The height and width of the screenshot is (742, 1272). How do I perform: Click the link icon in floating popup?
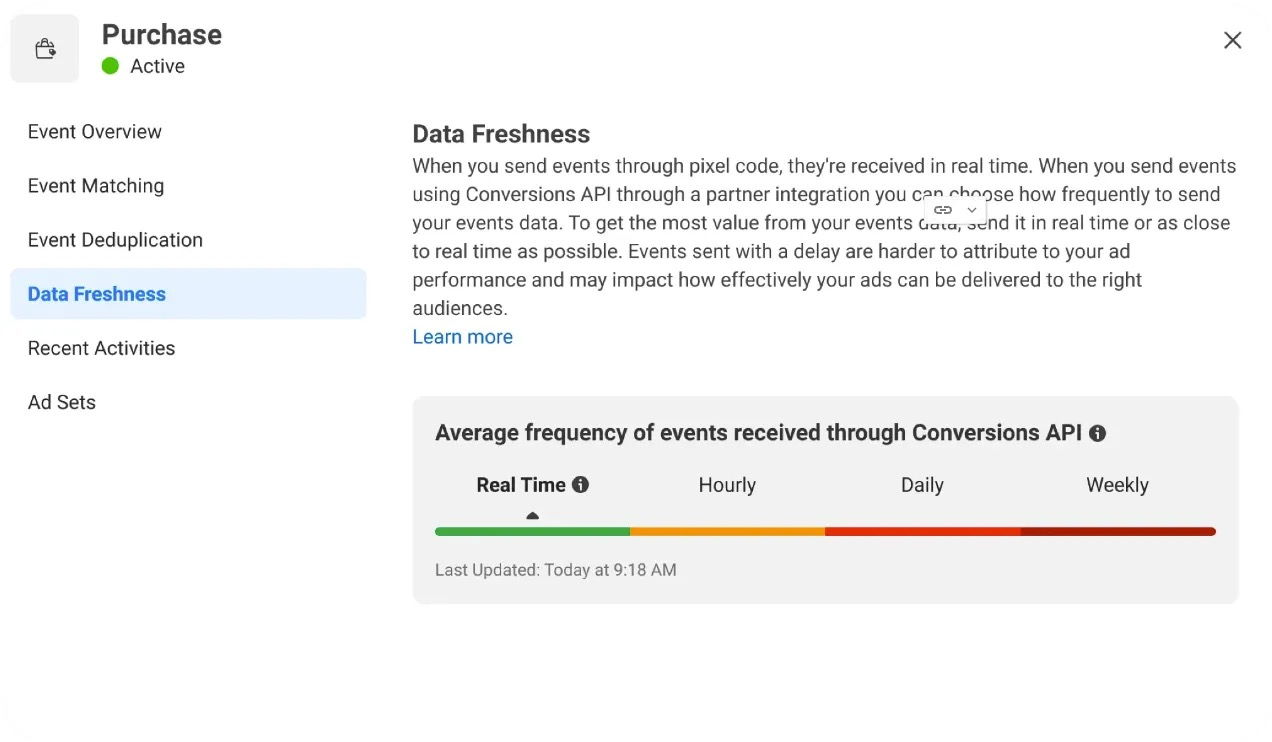pos(942,210)
